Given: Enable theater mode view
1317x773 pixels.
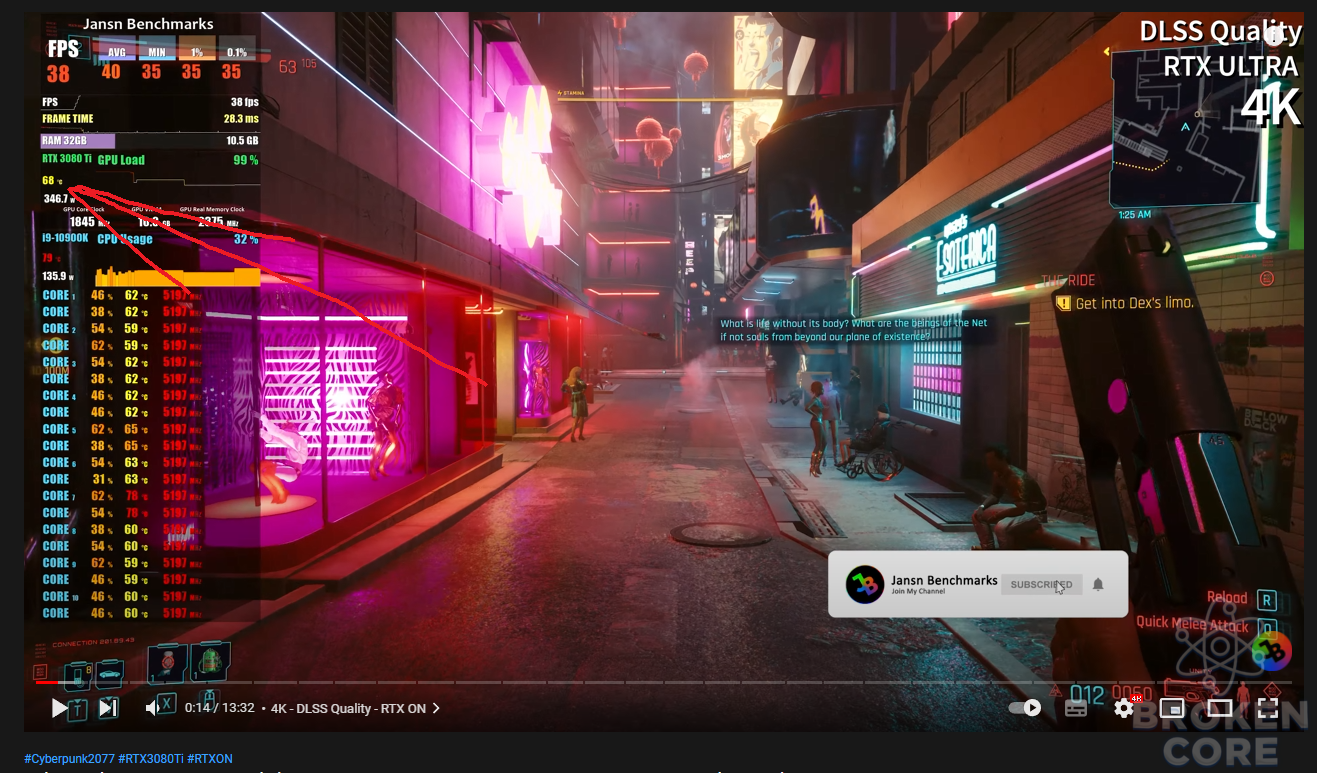Looking at the screenshot, I should (x=1220, y=708).
